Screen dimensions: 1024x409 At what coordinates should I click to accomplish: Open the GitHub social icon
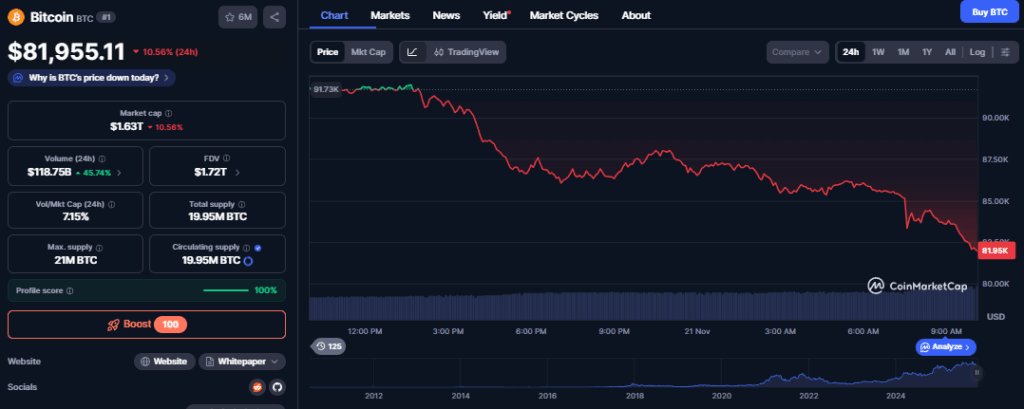(x=278, y=387)
